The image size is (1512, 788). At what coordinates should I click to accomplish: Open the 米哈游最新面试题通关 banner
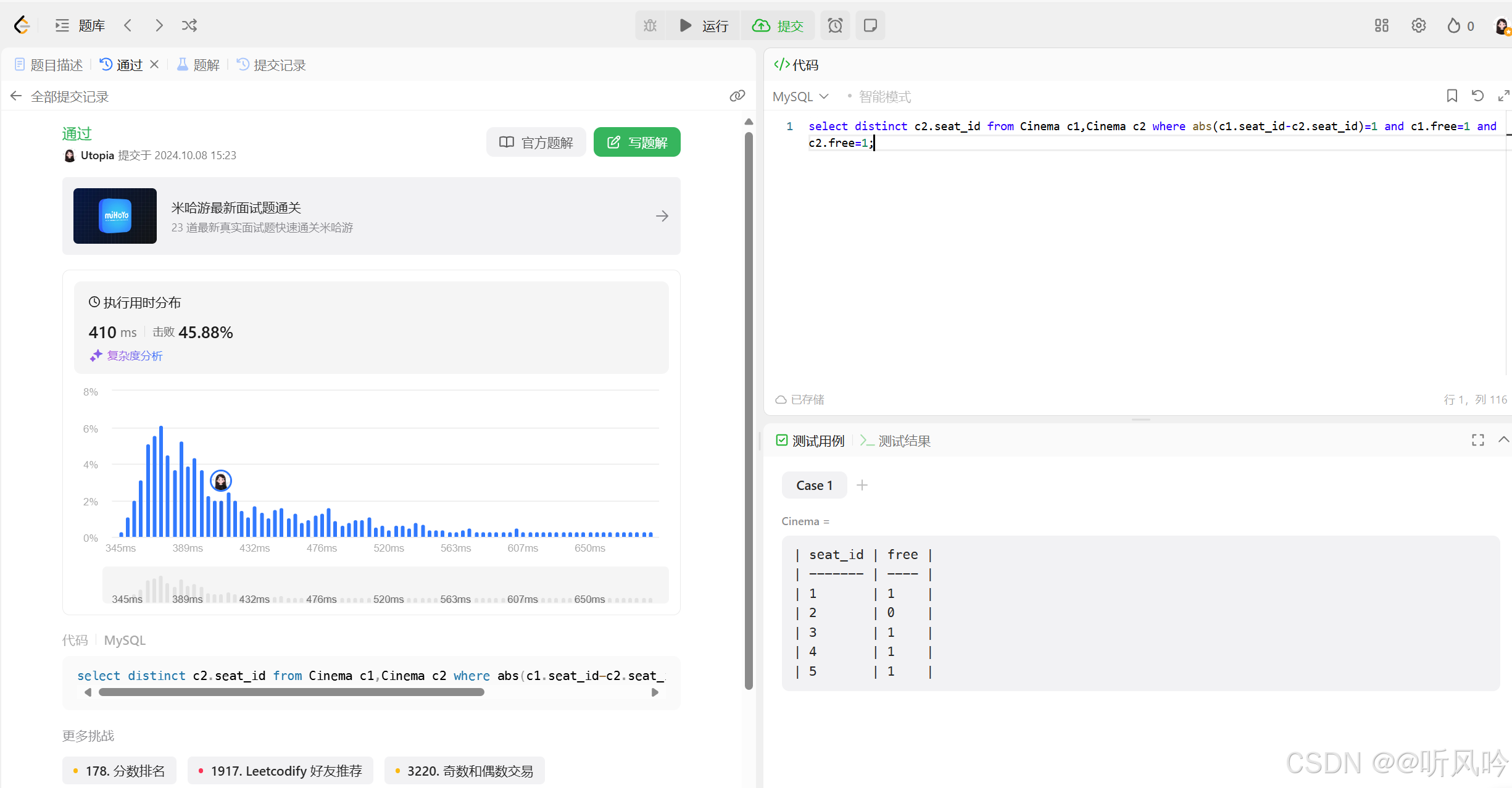coord(372,216)
